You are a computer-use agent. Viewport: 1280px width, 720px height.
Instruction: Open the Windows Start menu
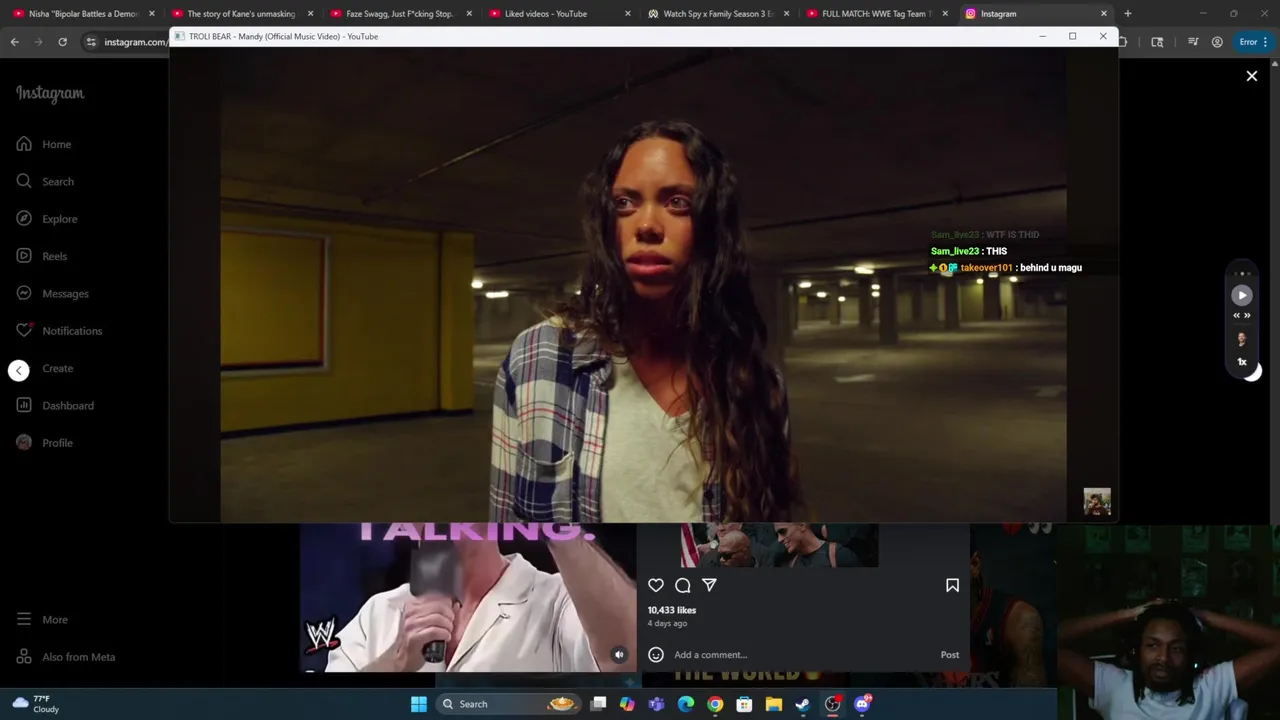[x=419, y=704]
